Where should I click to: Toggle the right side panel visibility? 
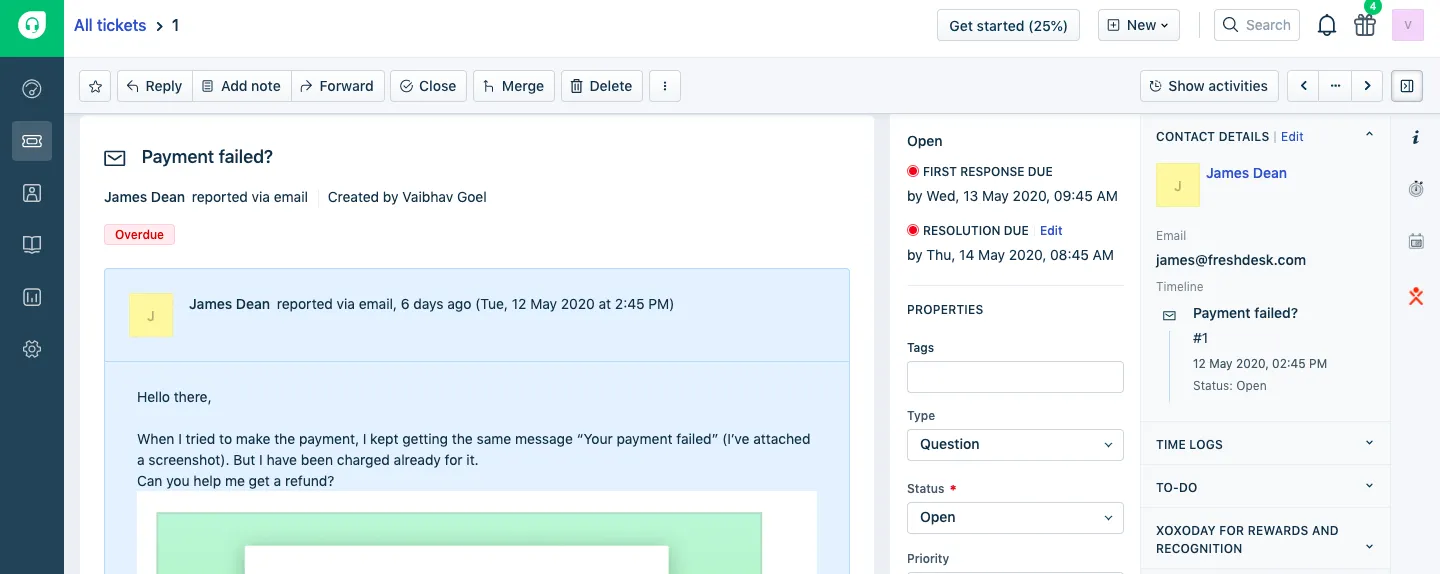tap(1407, 86)
